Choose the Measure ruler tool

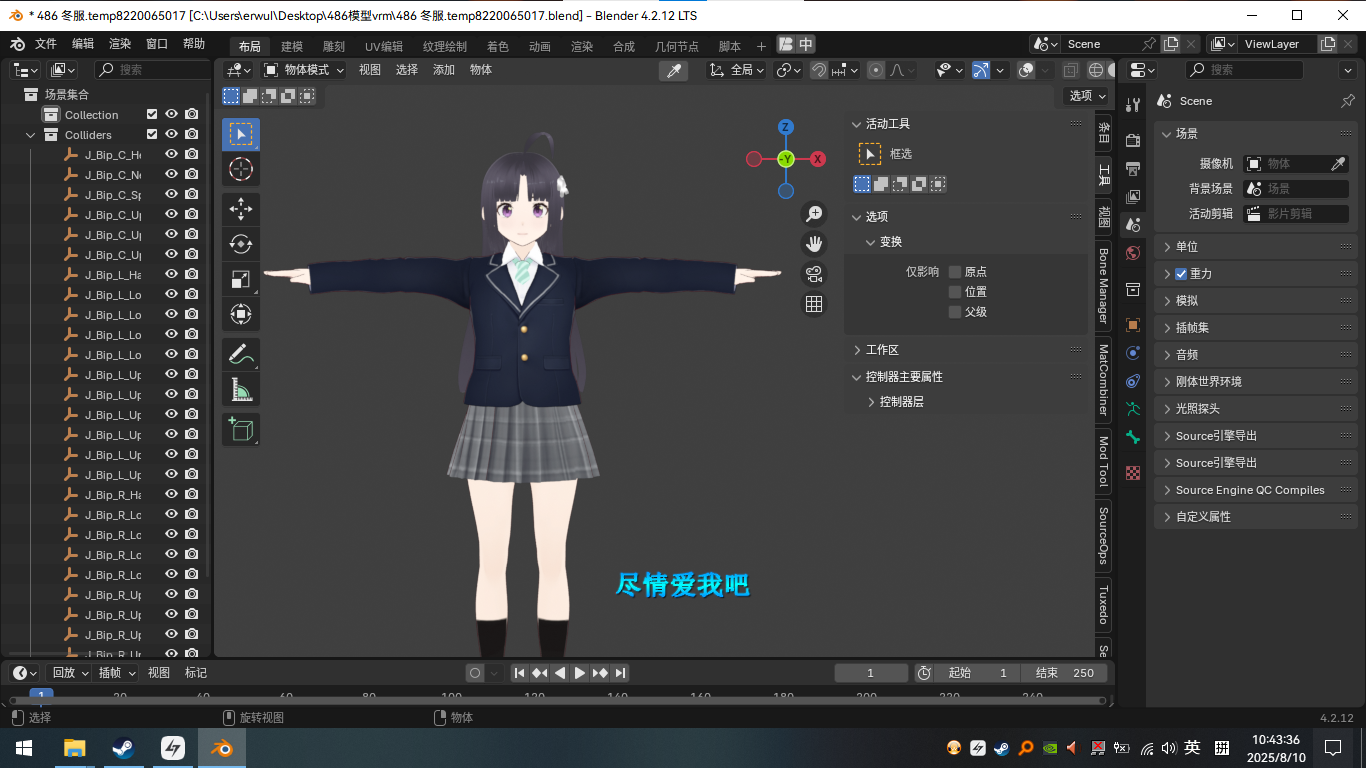tap(241, 390)
